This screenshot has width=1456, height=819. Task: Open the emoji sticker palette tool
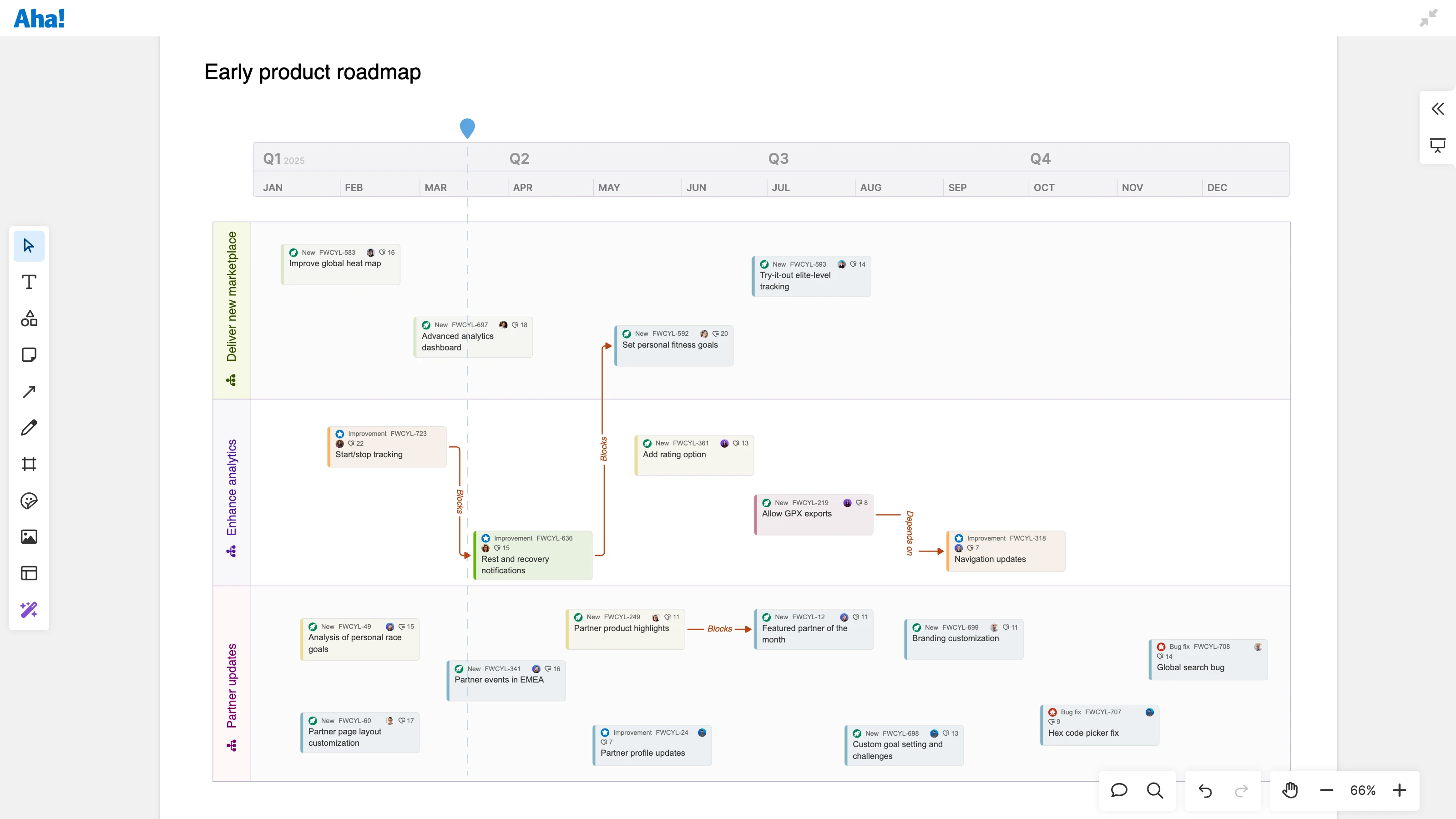29,501
